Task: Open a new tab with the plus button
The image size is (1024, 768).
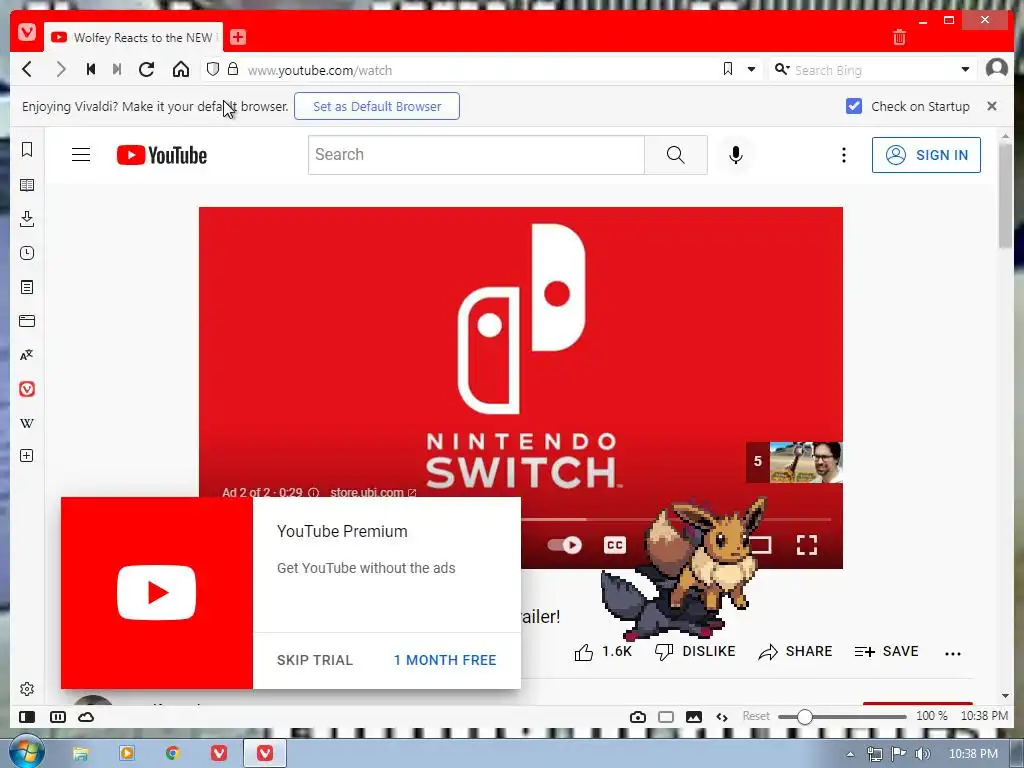Action: click(x=238, y=37)
